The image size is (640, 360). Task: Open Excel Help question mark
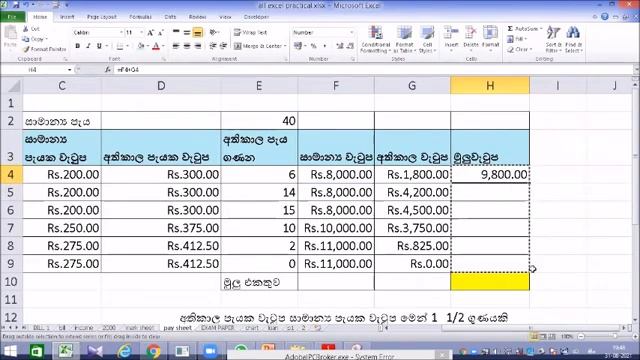[604, 17]
